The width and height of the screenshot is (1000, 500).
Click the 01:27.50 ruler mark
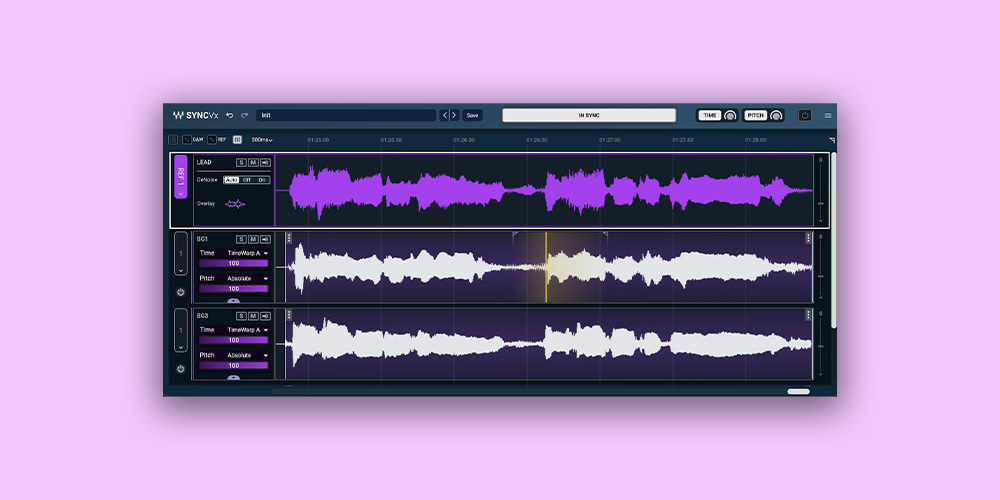click(682, 140)
